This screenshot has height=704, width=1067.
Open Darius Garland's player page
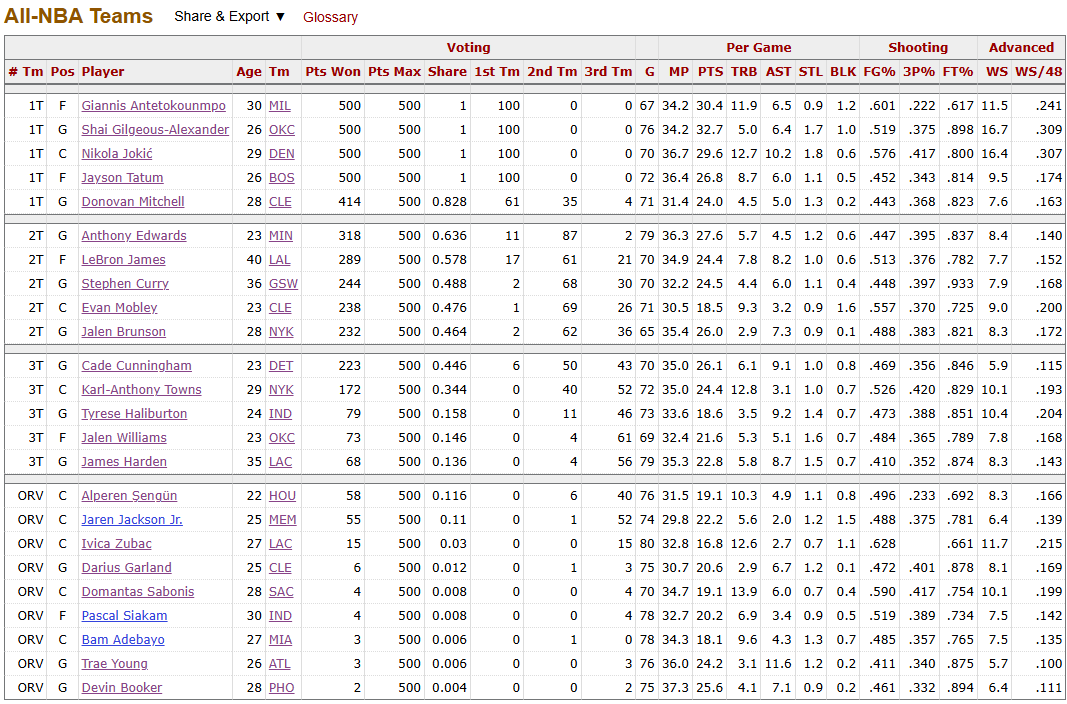[x=127, y=567]
